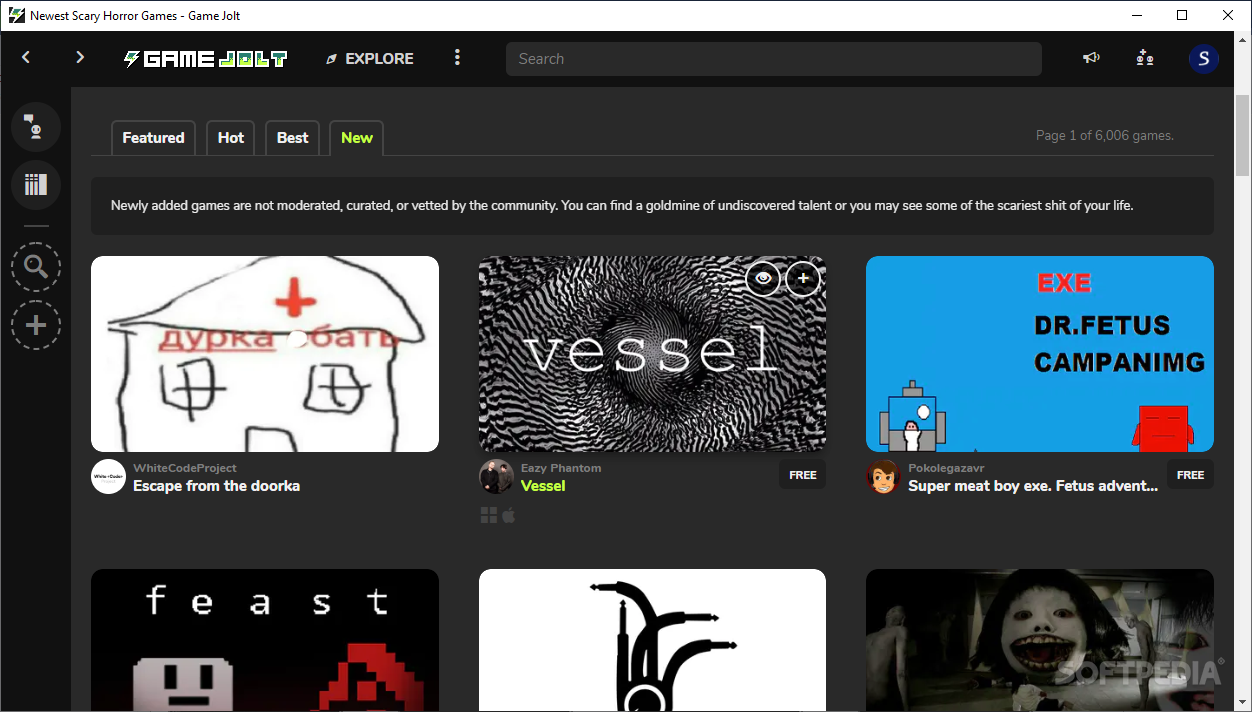Open the three-dot more menu

[457, 58]
